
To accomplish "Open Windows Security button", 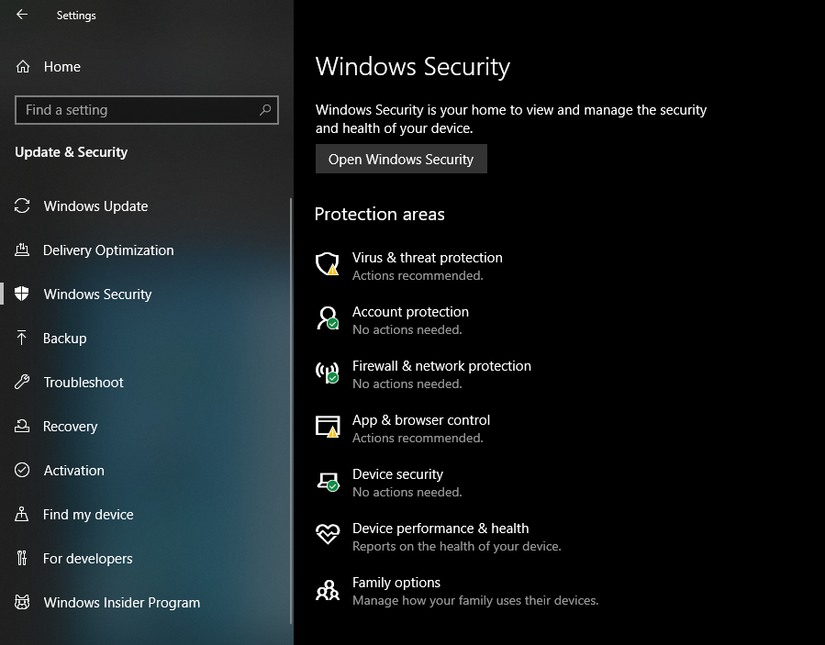I will click(x=401, y=159).
